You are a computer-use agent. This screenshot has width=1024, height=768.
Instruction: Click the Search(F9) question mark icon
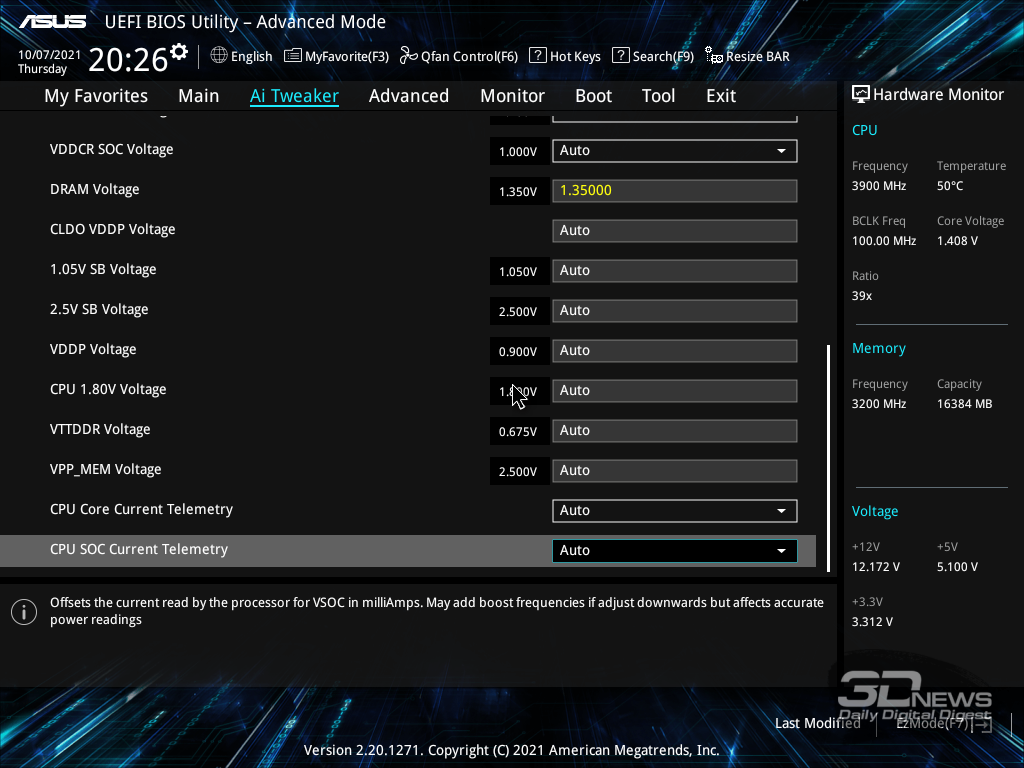[x=620, y=56]
